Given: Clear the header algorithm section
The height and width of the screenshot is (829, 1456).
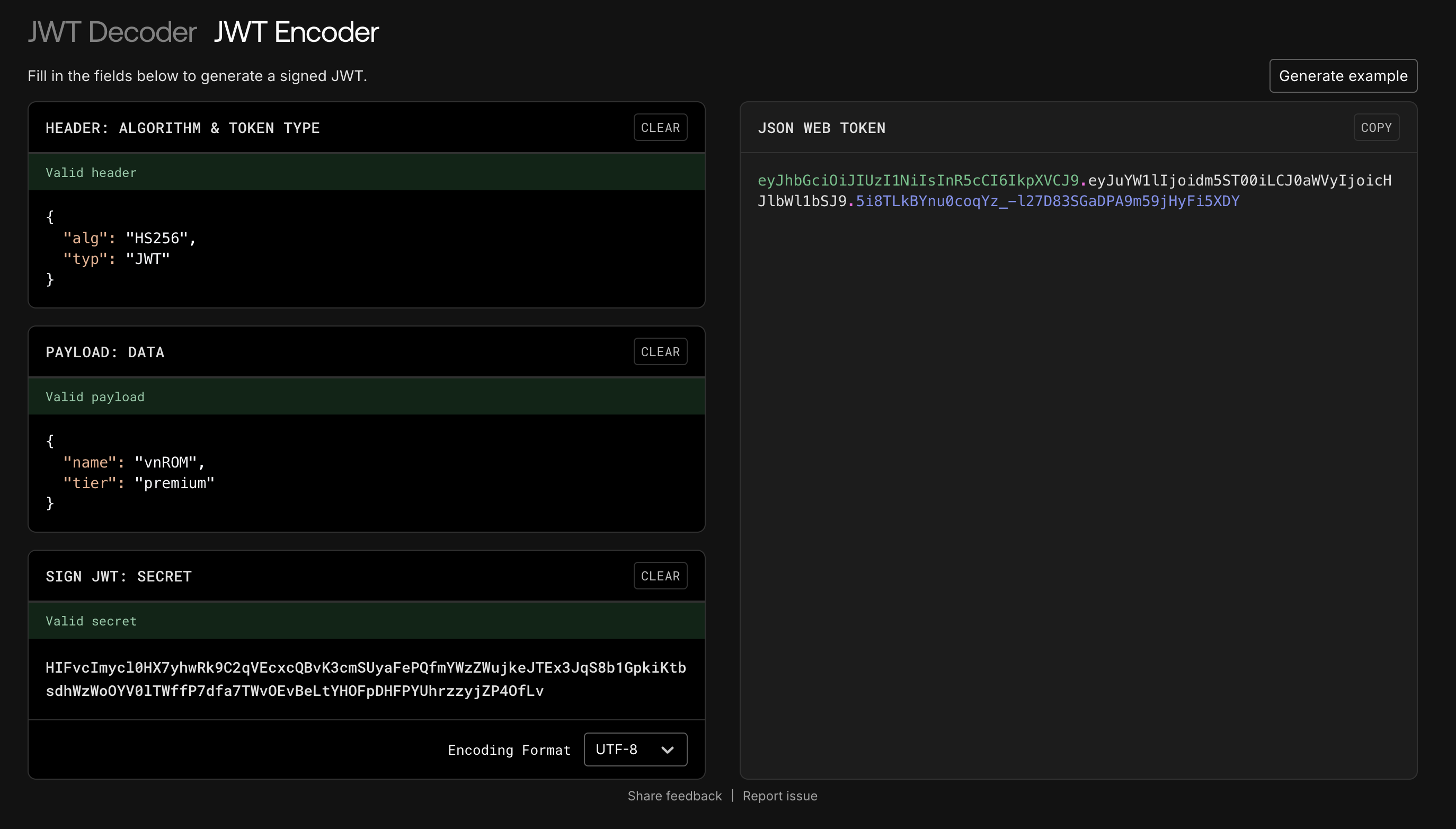Looking at the screenshot, I should click(x=660, y=128).
